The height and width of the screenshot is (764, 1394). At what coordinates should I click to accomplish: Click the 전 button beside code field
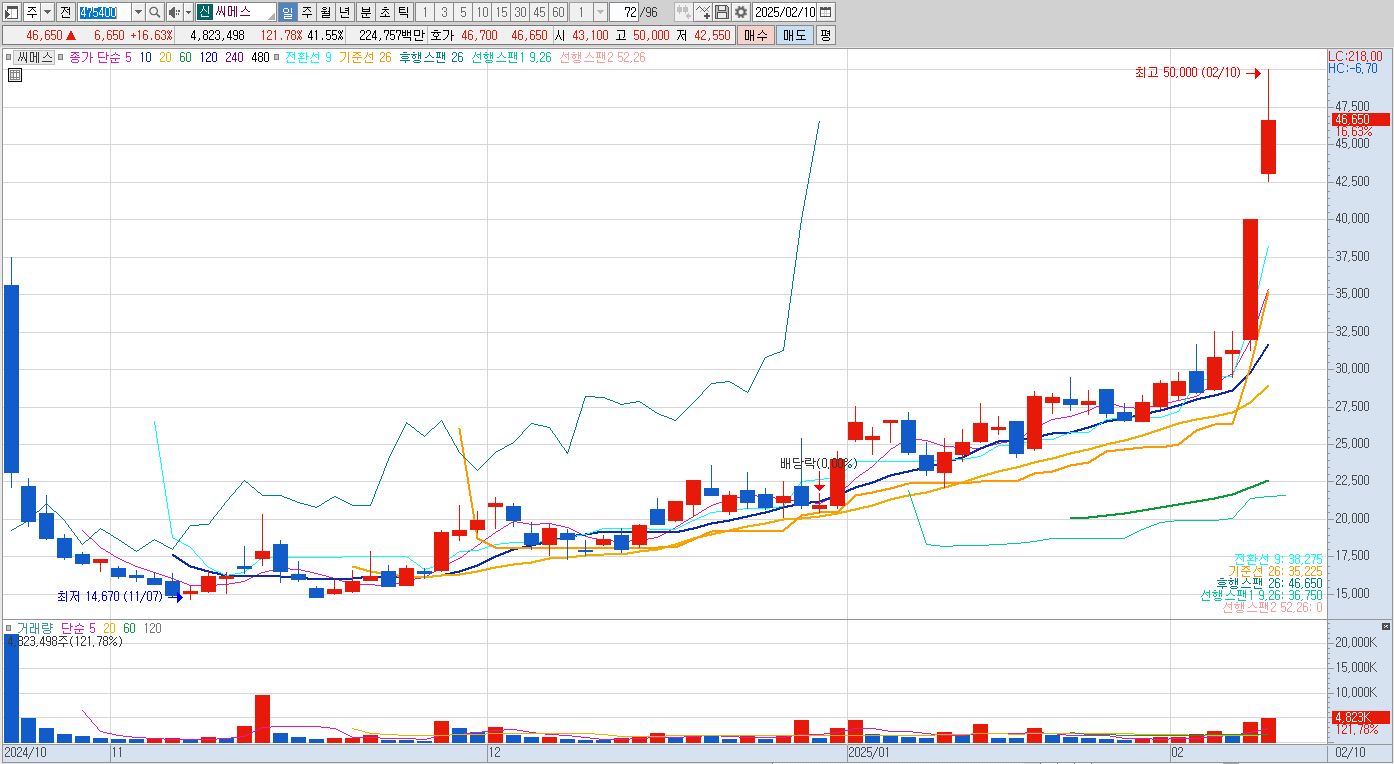pos(66,12)
